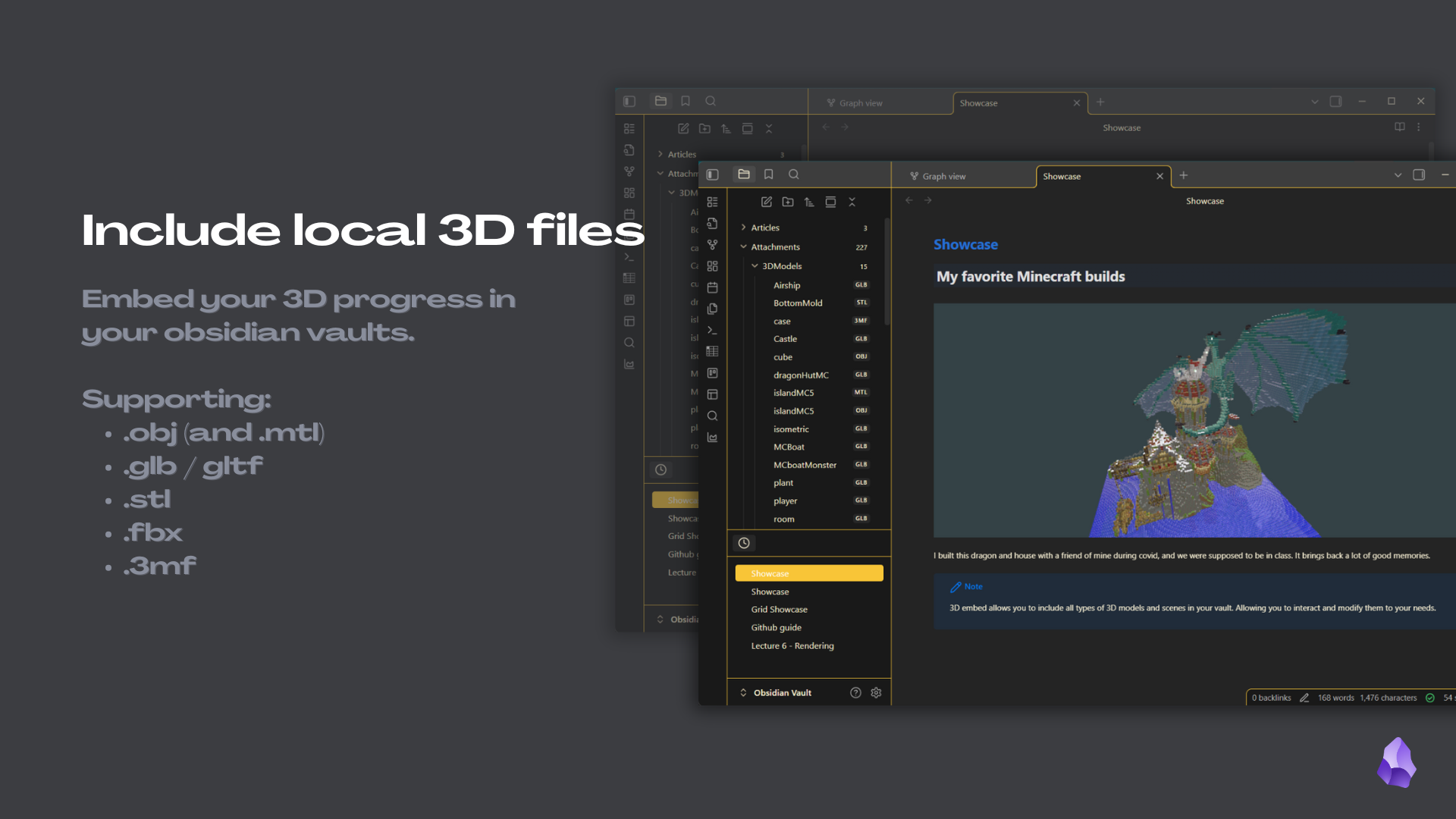Screen dimensions: 1456x819
Task: Click 0 backlinks in status bar
Action: (1271, 698)
